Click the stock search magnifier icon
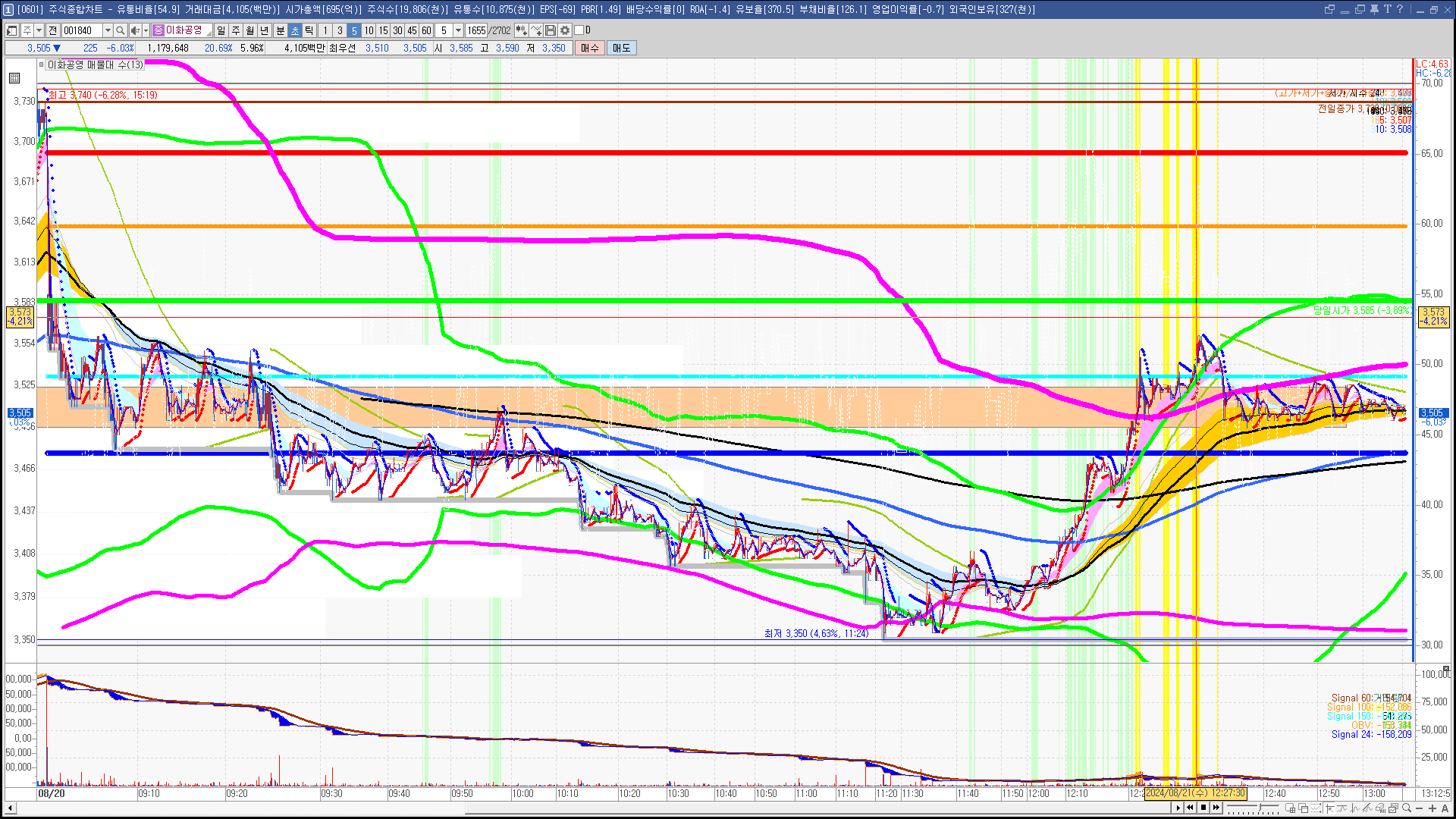The width and height of the screenshot is (1456, 819). [120, 30]
